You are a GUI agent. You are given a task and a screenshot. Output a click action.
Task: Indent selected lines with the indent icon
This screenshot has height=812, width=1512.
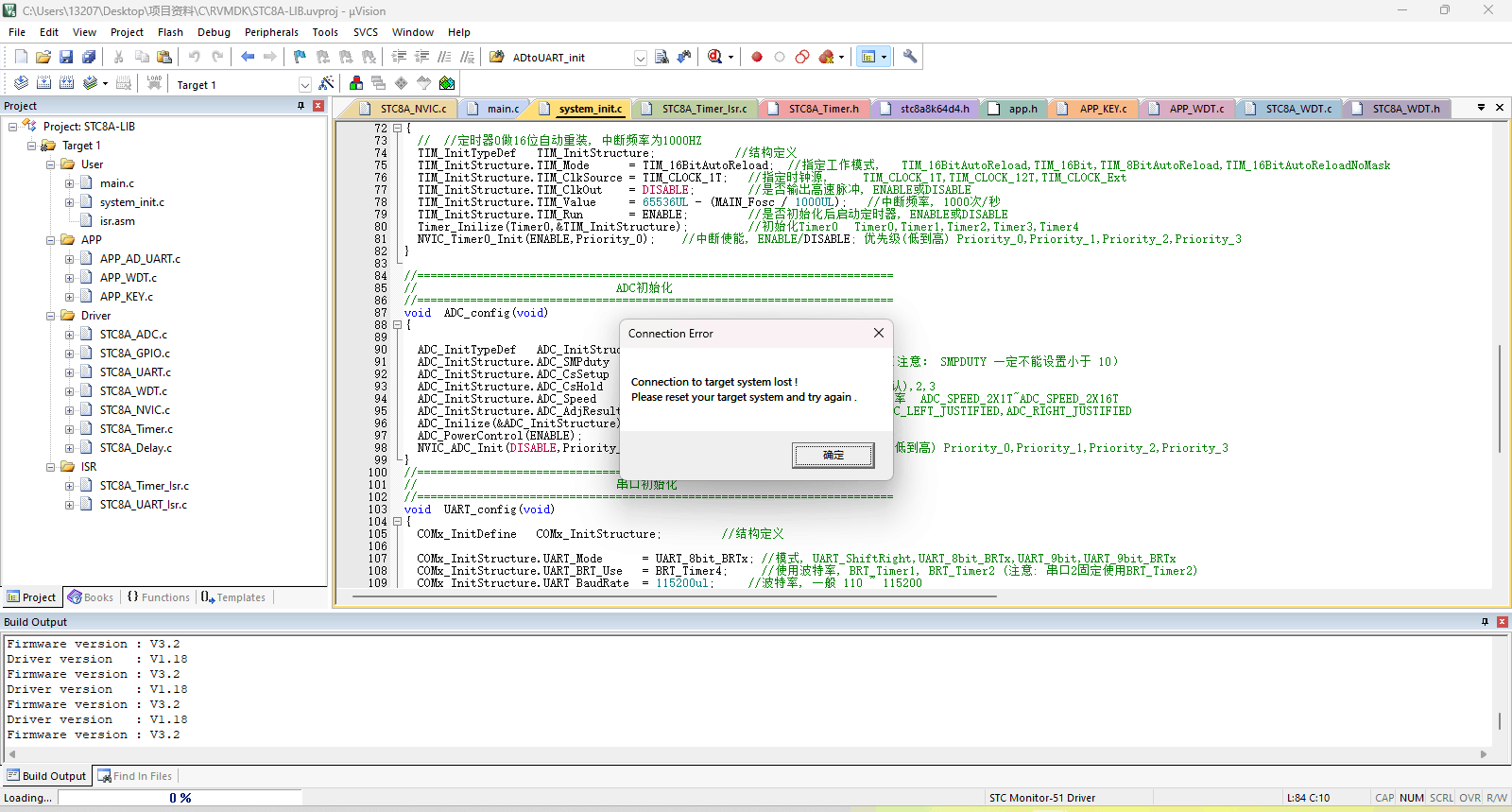[x=400, y=57]
